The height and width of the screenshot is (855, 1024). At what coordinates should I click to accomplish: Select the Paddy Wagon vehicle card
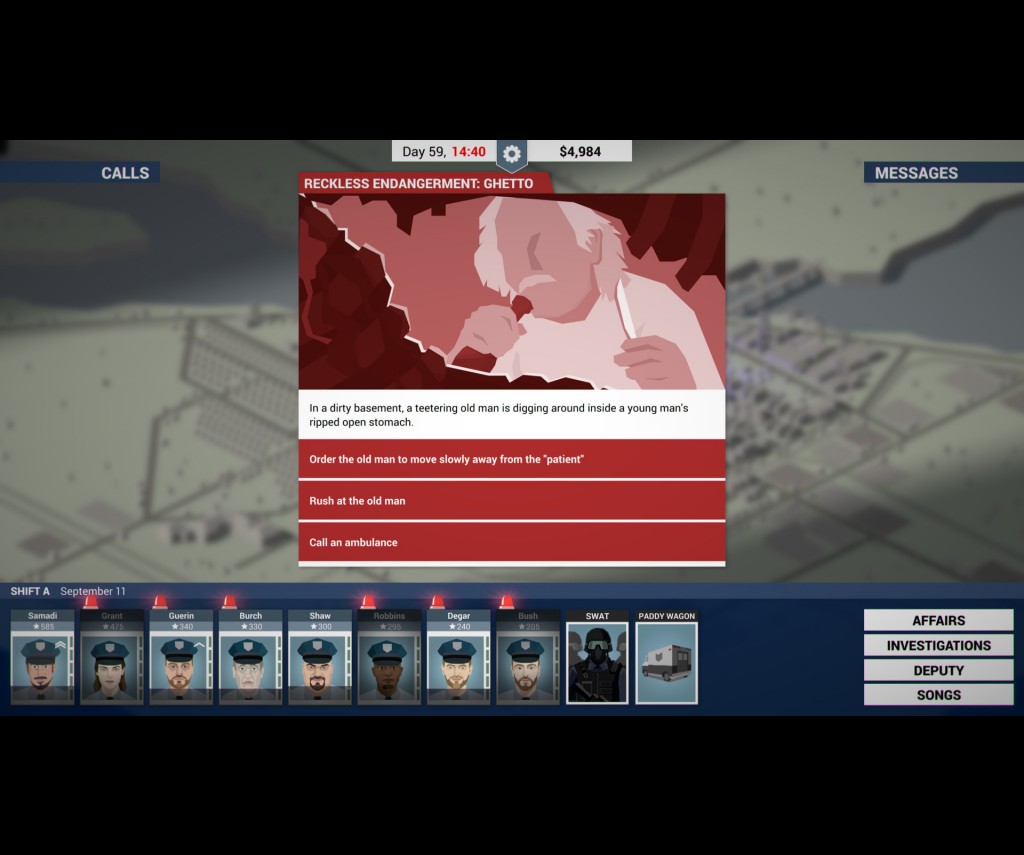666,663
